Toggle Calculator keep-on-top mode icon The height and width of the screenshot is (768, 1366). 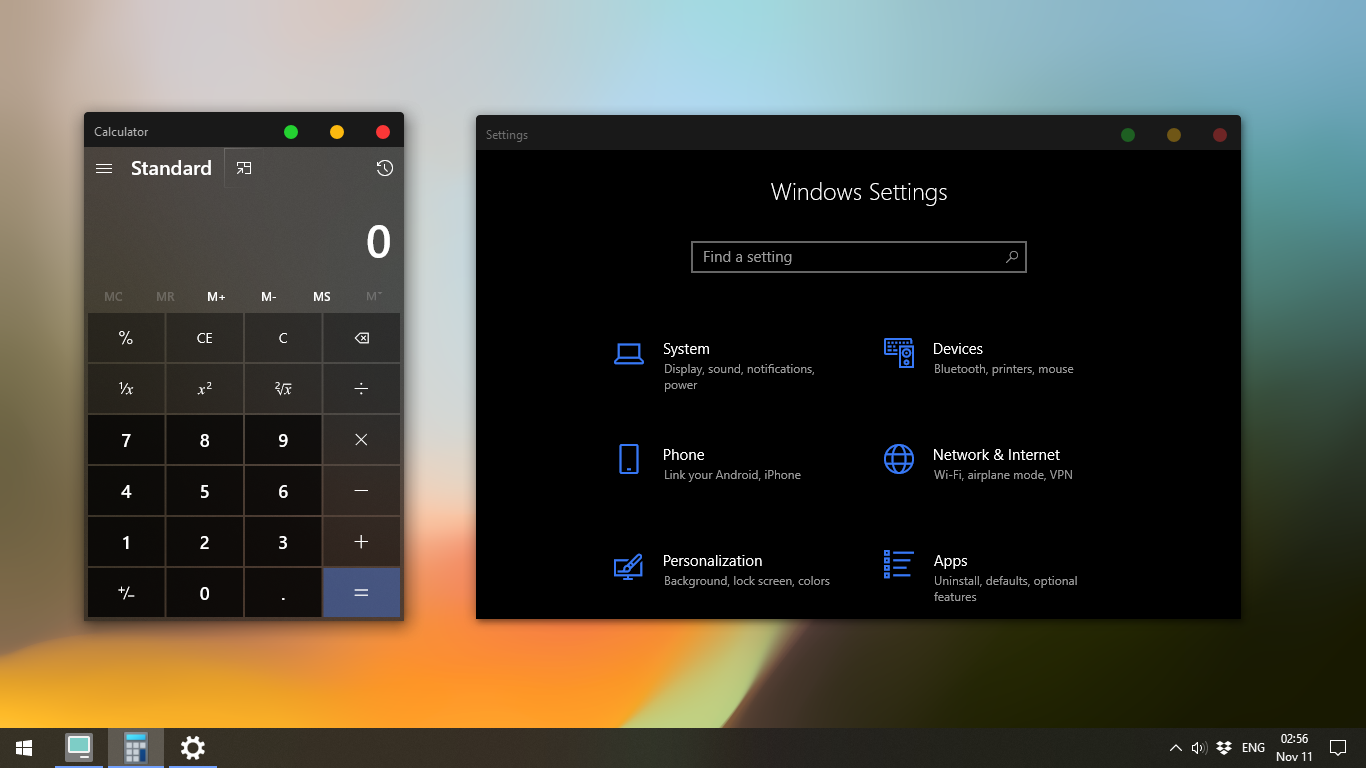(244, 168)
